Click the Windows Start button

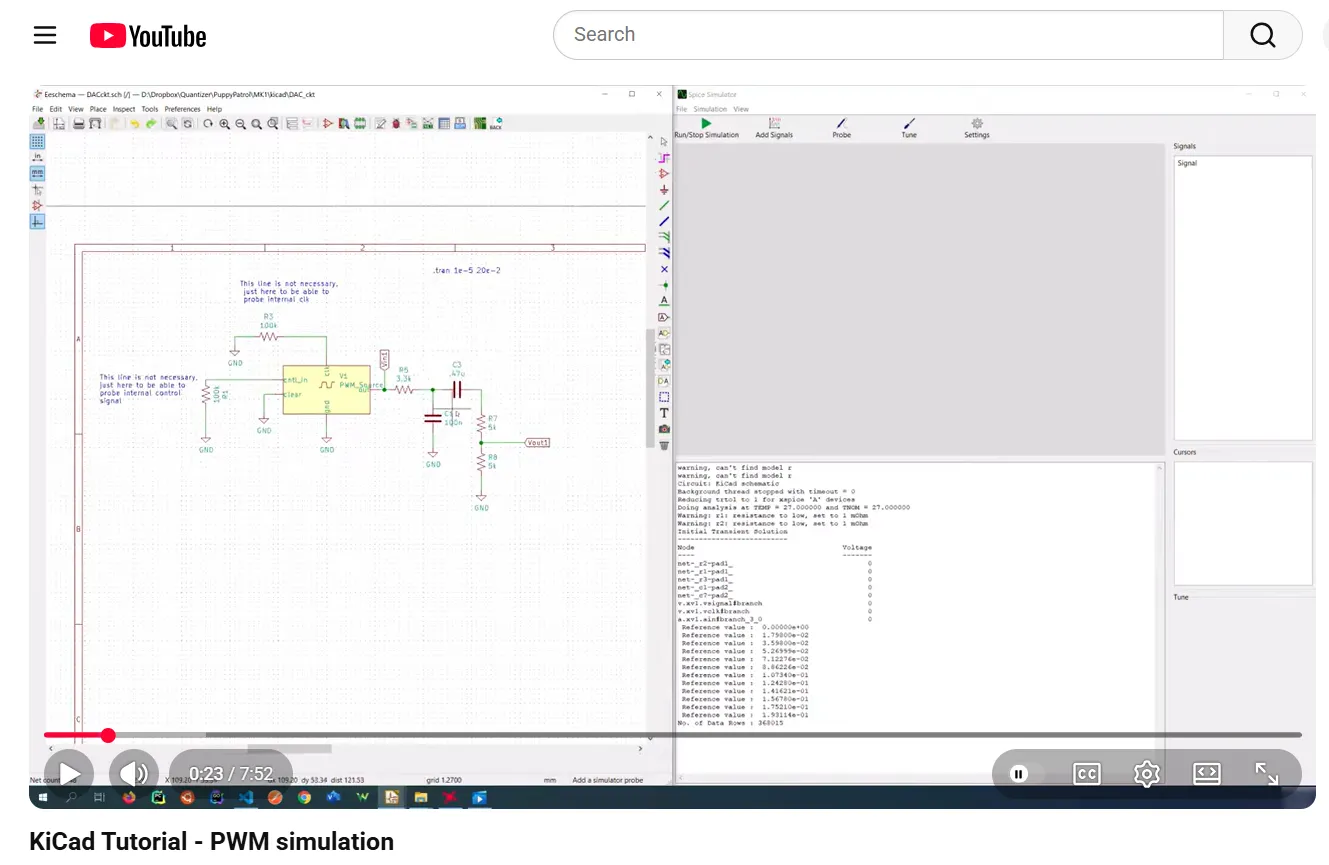43,798
